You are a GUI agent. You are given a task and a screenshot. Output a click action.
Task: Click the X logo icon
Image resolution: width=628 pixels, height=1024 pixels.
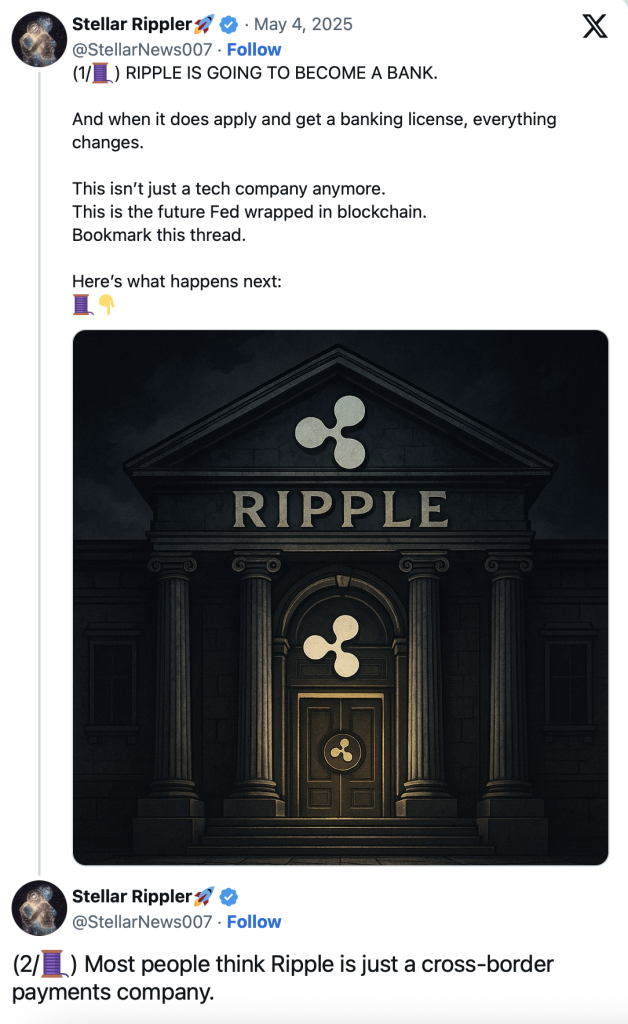[595, 26]
